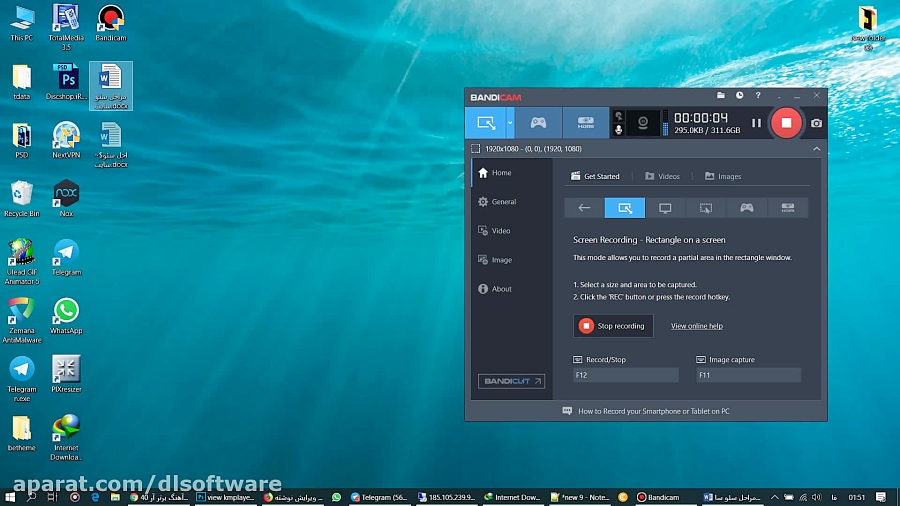
Task: Switch to HDMI device recording mode in top toolbar
Action: coord(585,123)
